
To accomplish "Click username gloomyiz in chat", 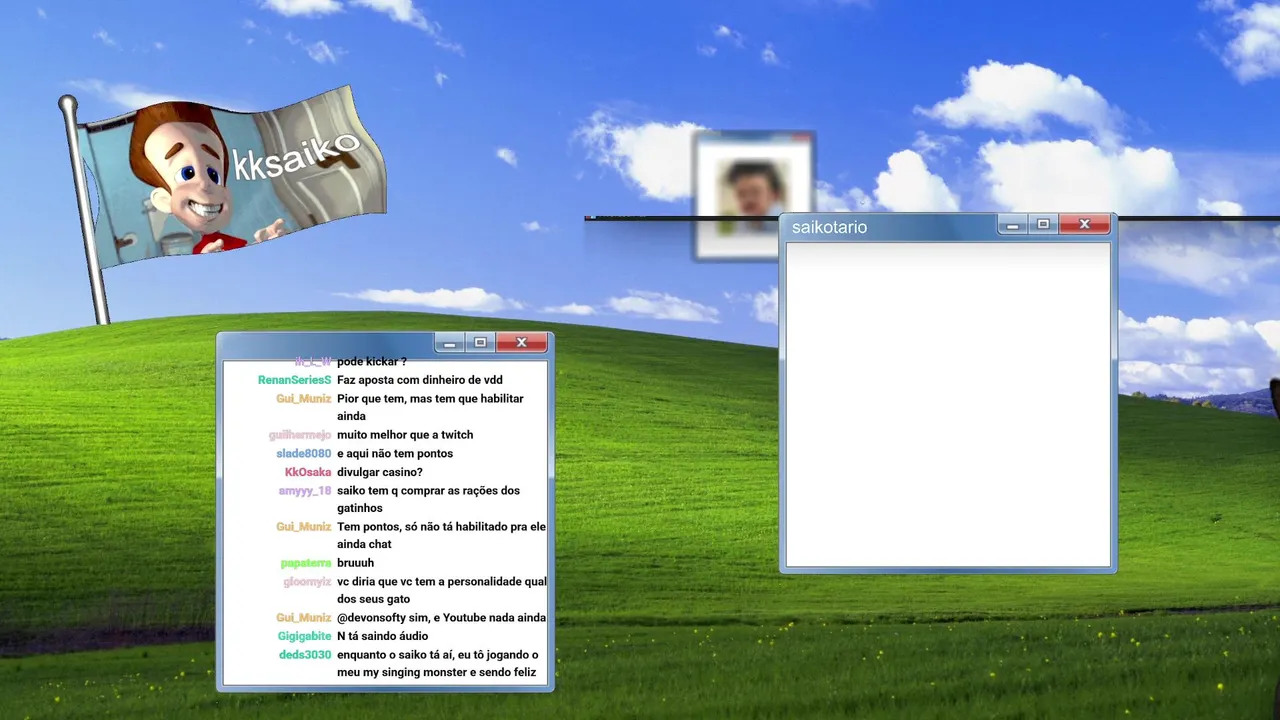I will pyautogui.click(x=307, y=582).
